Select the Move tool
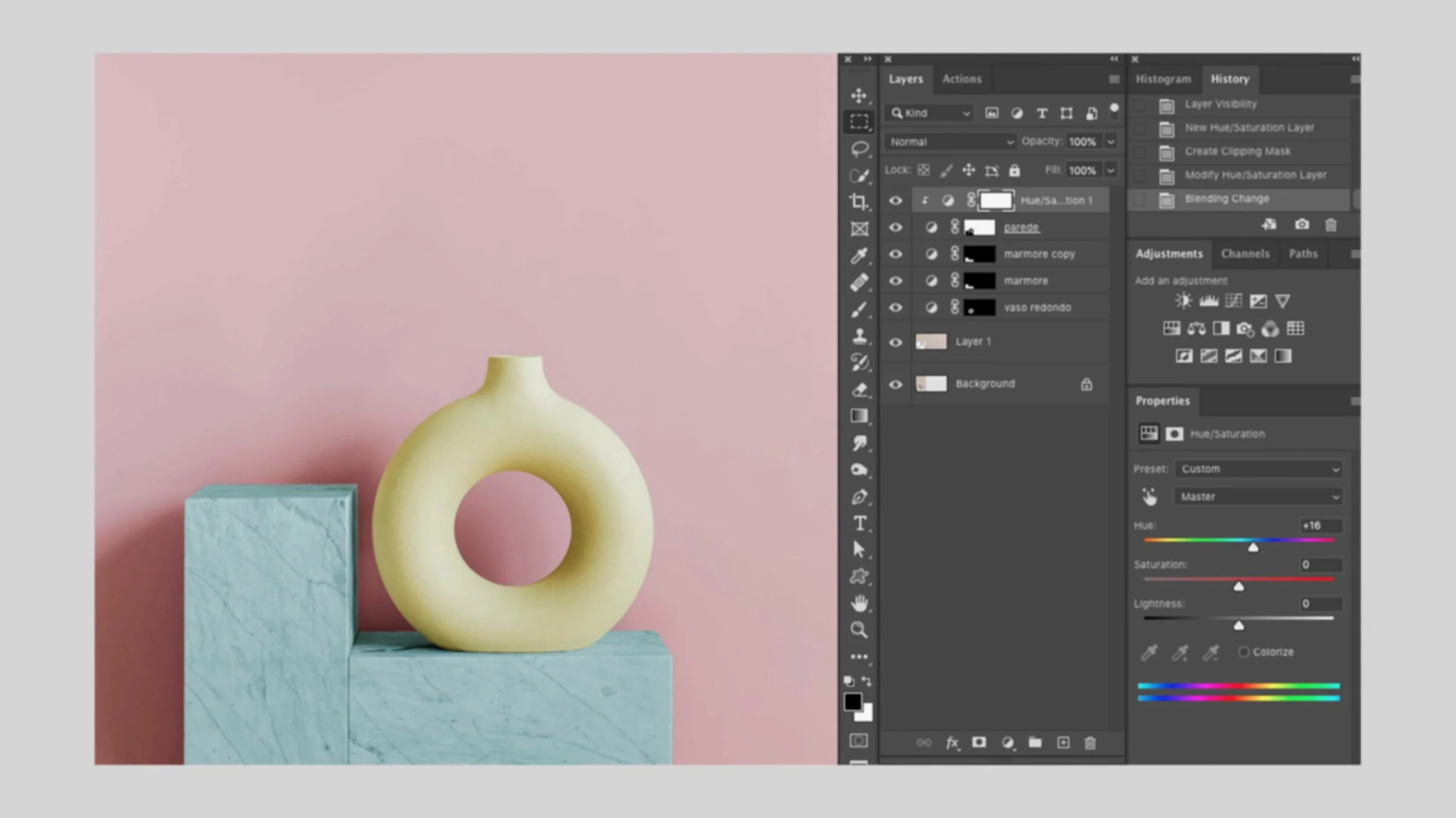The image size is (1456, 818). point(858,95)
